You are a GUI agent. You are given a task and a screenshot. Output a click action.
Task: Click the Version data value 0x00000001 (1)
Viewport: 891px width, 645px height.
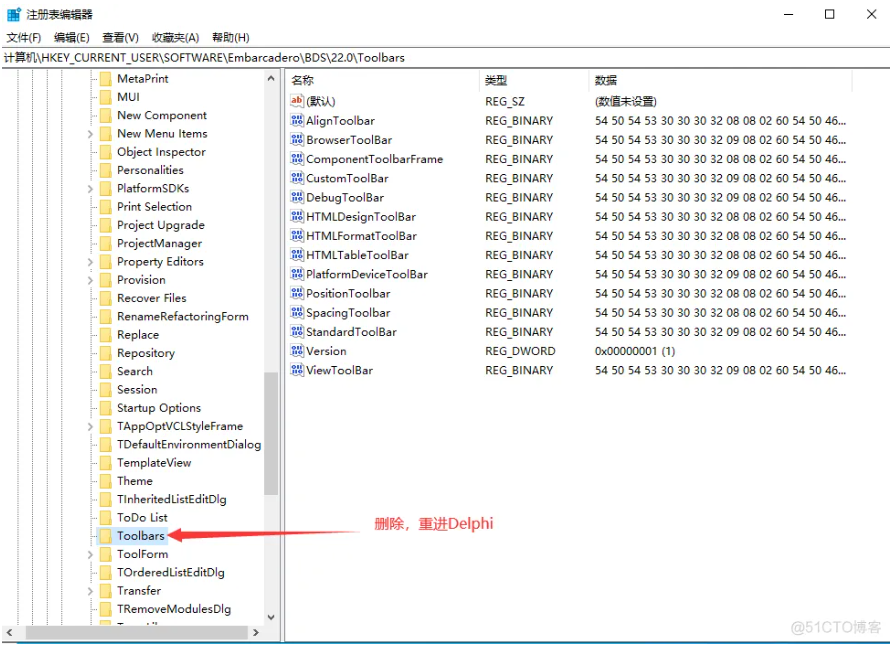point(635,351)
